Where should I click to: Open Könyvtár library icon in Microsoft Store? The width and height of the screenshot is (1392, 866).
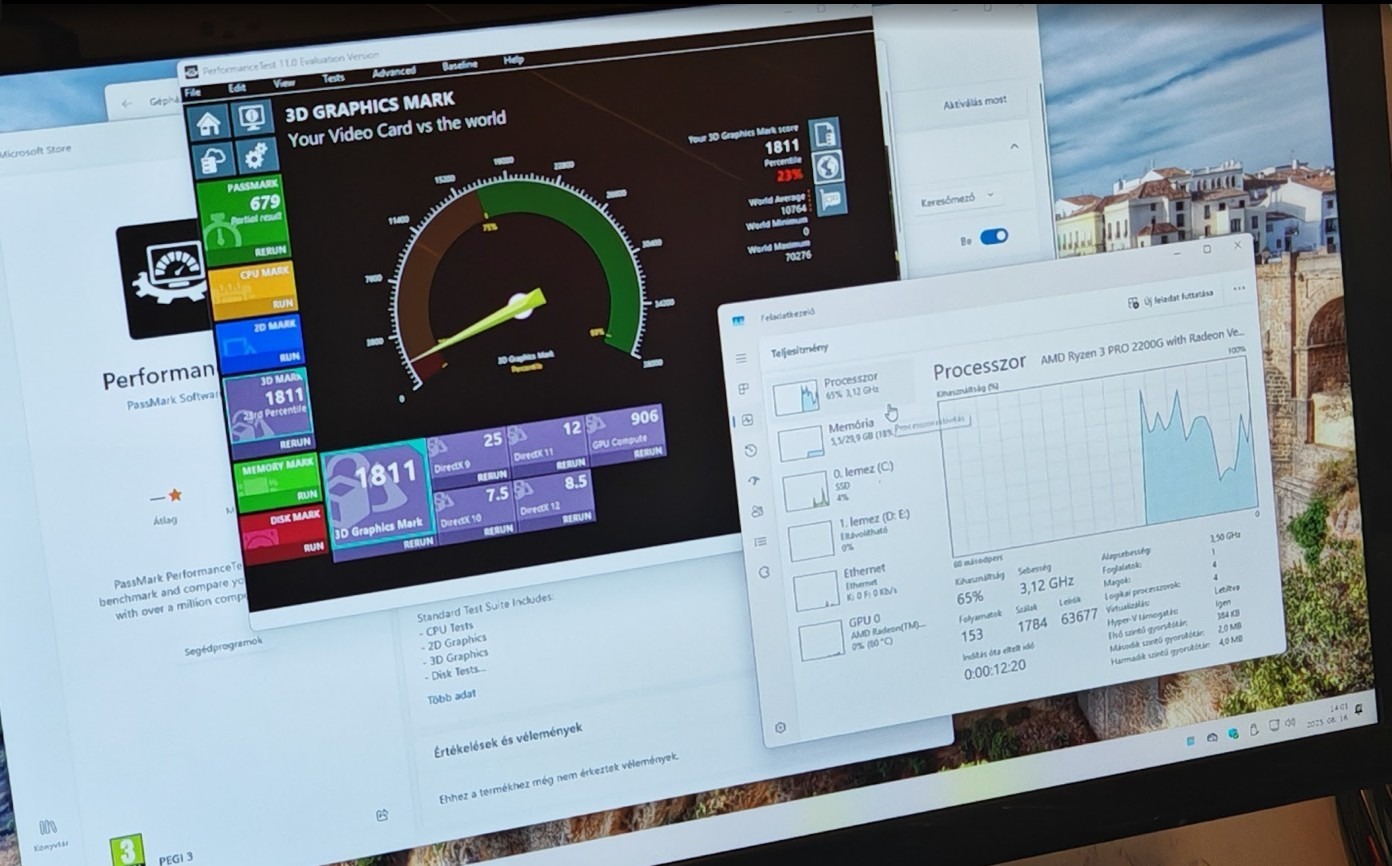[47, 832]
